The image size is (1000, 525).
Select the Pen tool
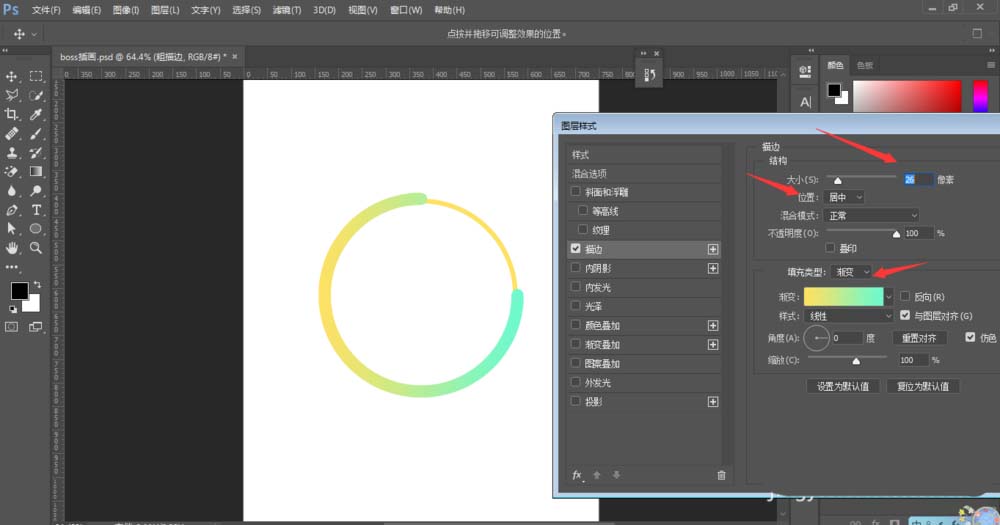[x=12, y=210]
